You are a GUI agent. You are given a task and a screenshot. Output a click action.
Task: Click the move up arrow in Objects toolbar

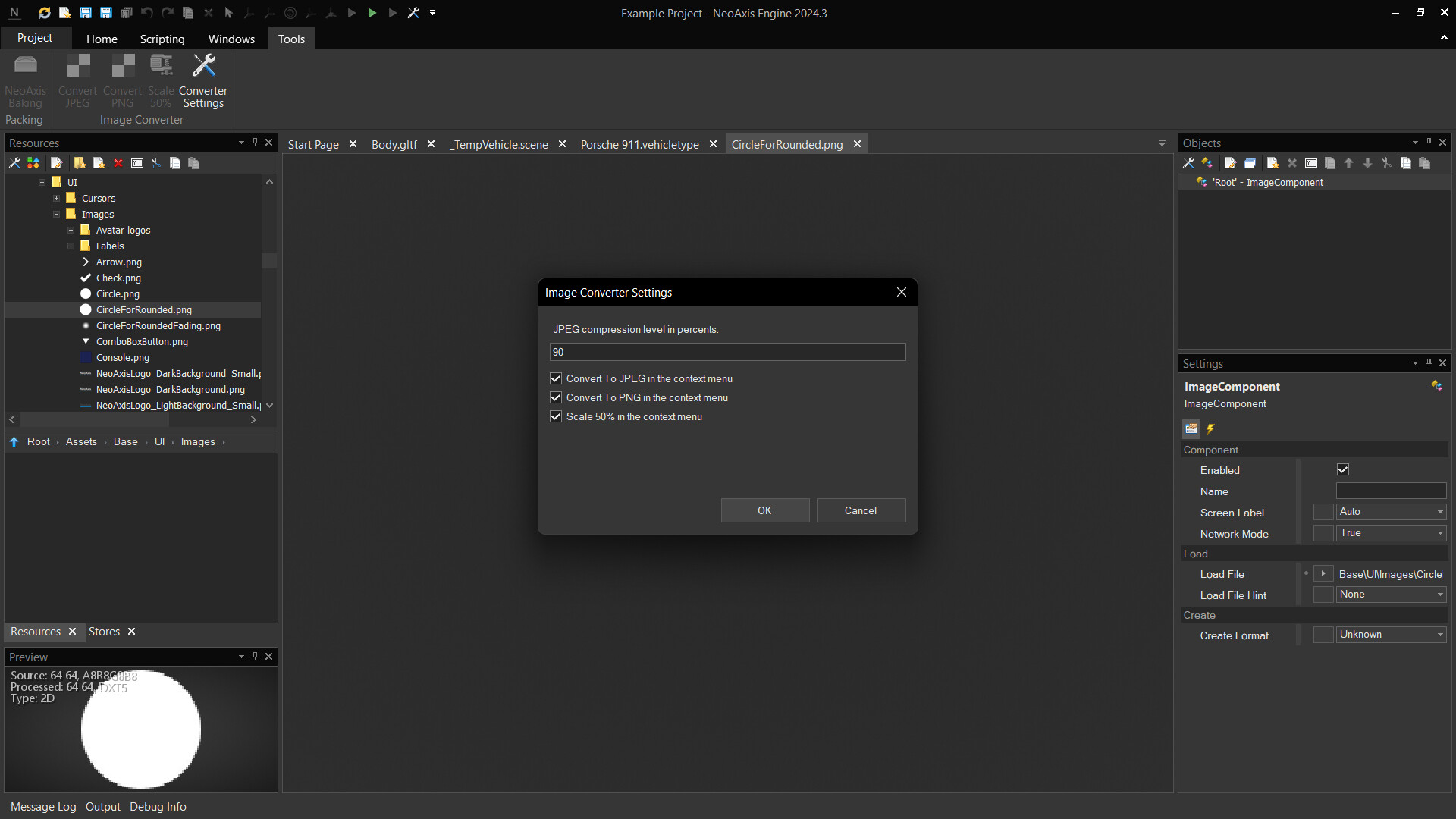[1348, 163]
